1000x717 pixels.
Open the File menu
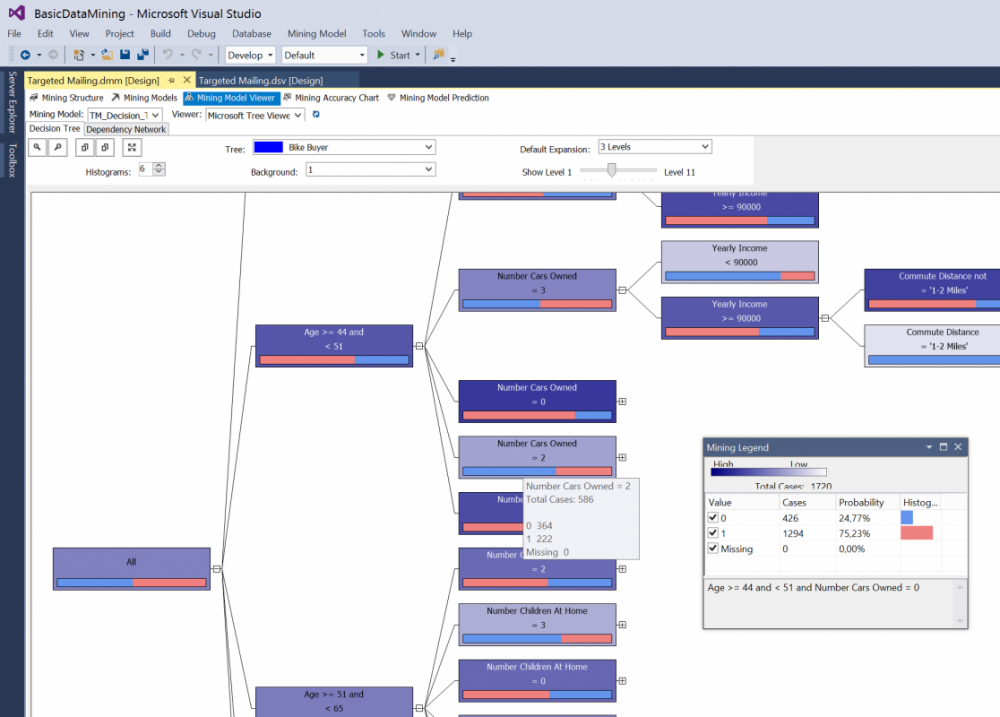(14, 34)
